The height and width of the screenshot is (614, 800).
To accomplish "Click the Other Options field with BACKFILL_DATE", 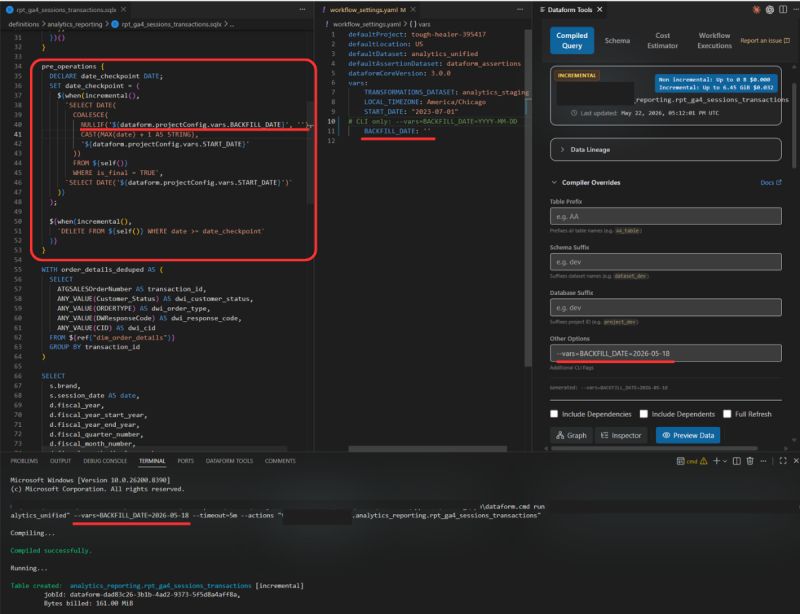I will pos(665,353).
